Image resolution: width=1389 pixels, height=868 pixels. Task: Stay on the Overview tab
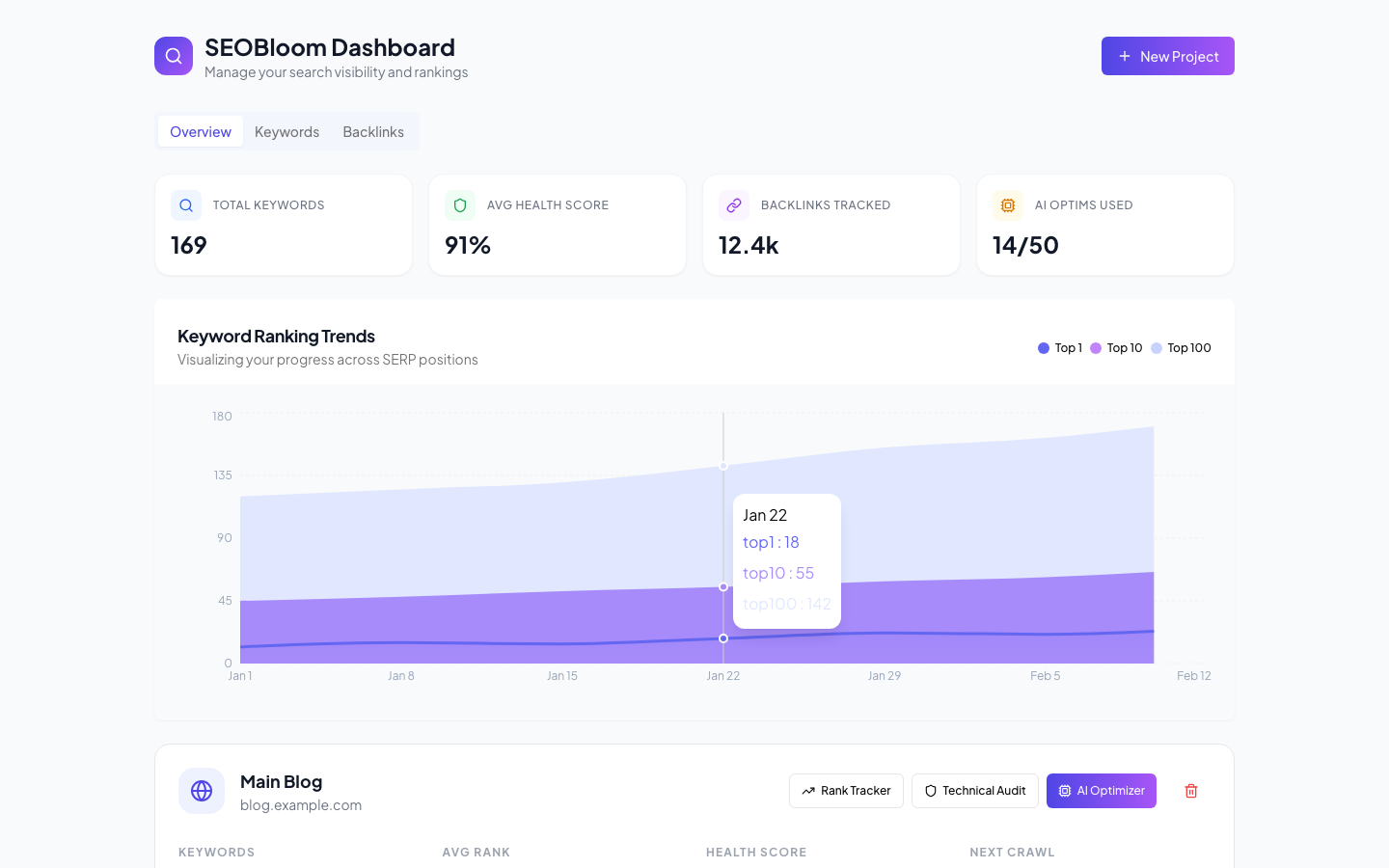pos(200,131)
